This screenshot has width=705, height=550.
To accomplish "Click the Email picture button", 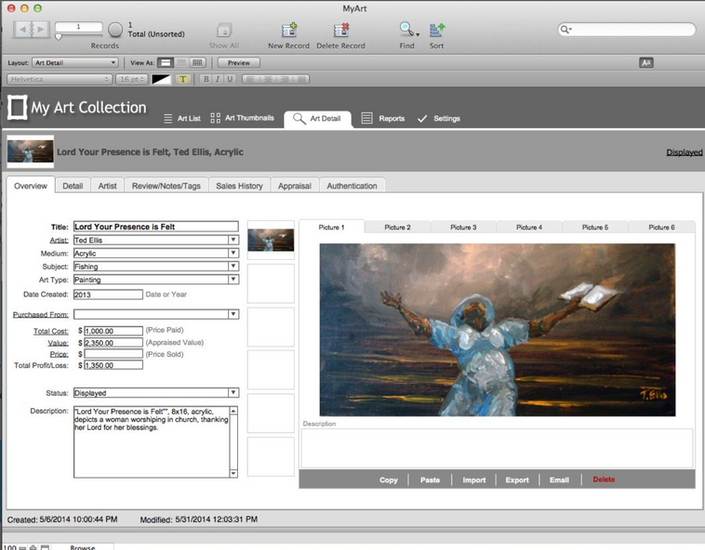I will pos(559,480).
